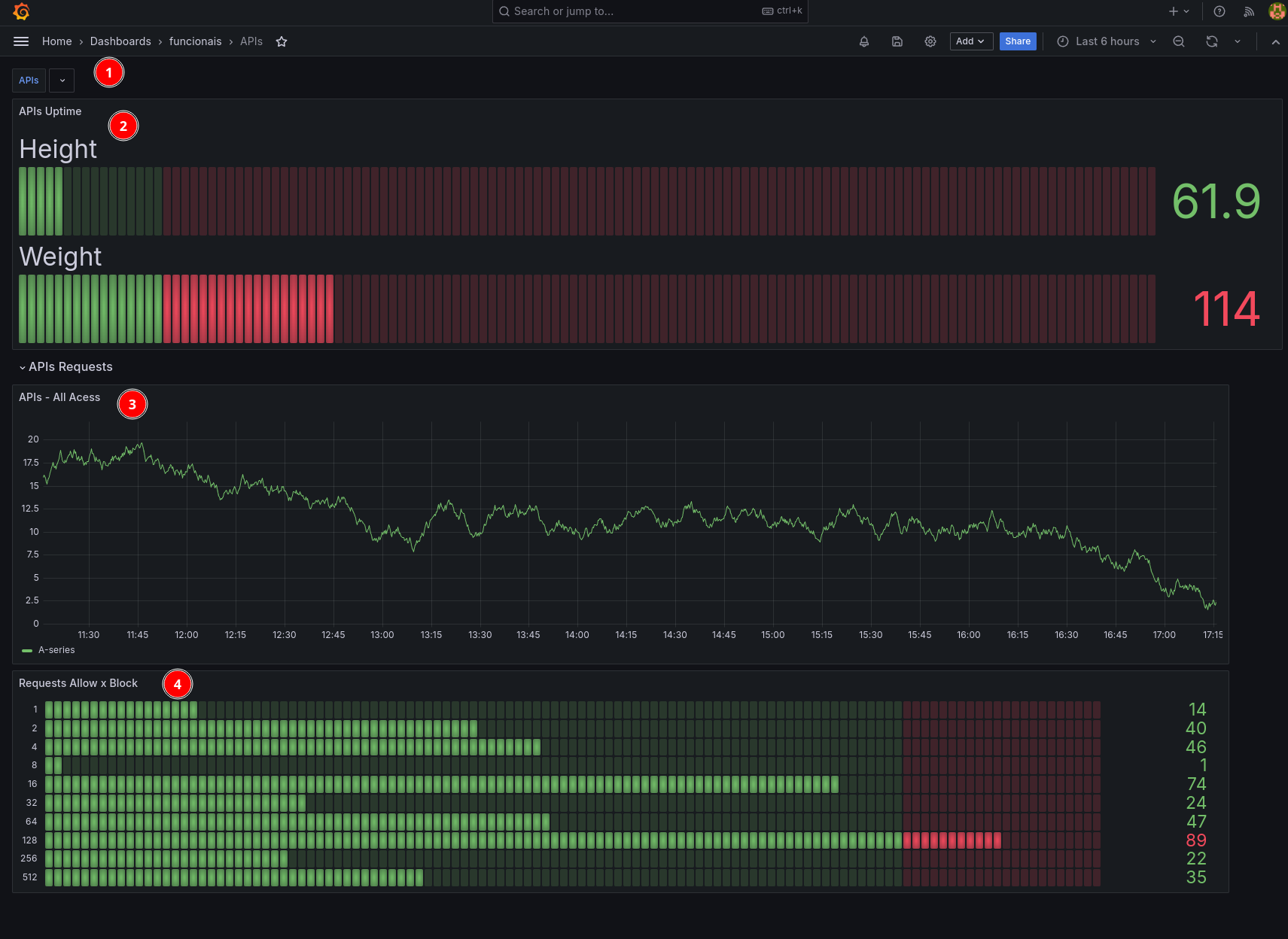Open refresh interval dropdown arrow
This screenshot has width=1288, height=939.
(x=1238, y=41)
